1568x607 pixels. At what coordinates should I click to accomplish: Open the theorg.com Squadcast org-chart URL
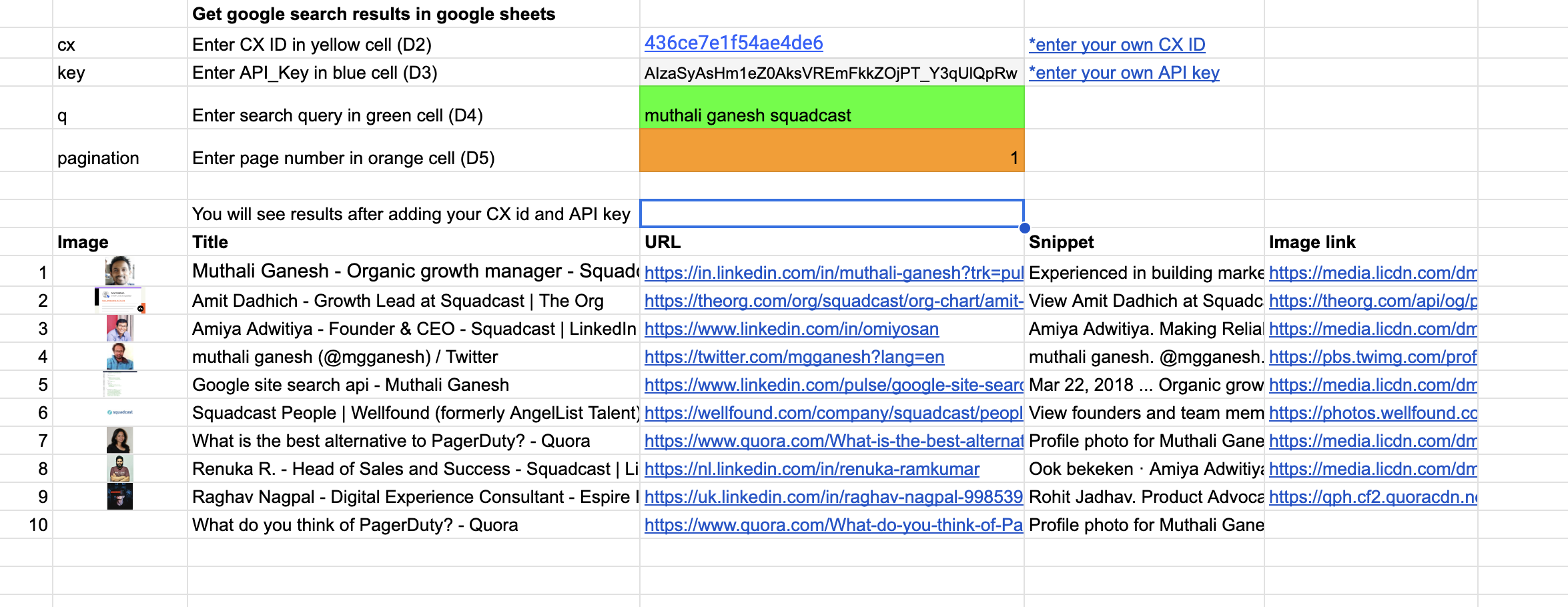pyautogui.click(x=833, y=301)
